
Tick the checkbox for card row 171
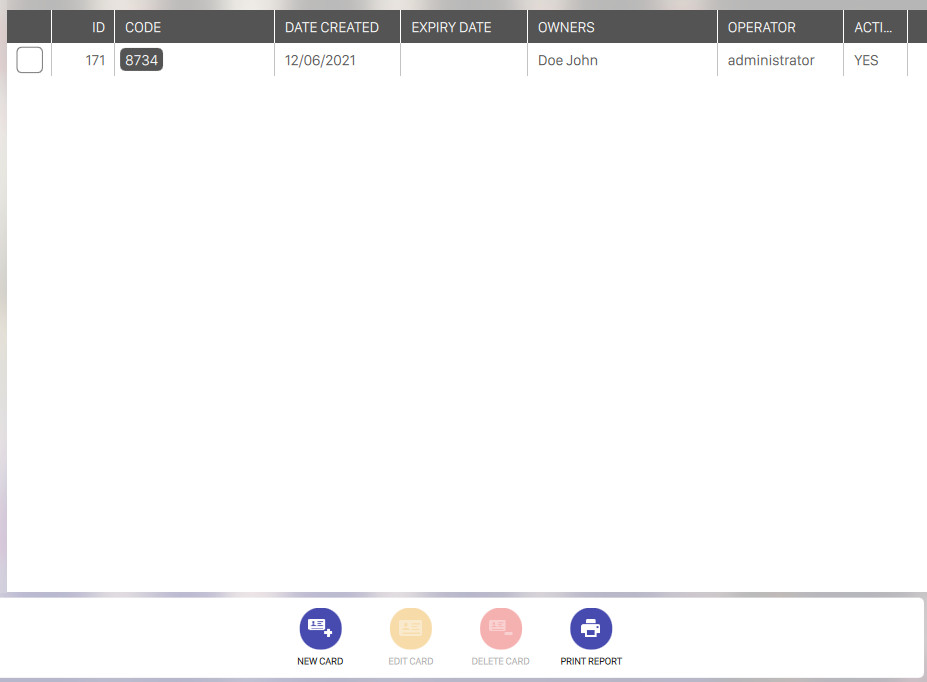tap(30, 61)
